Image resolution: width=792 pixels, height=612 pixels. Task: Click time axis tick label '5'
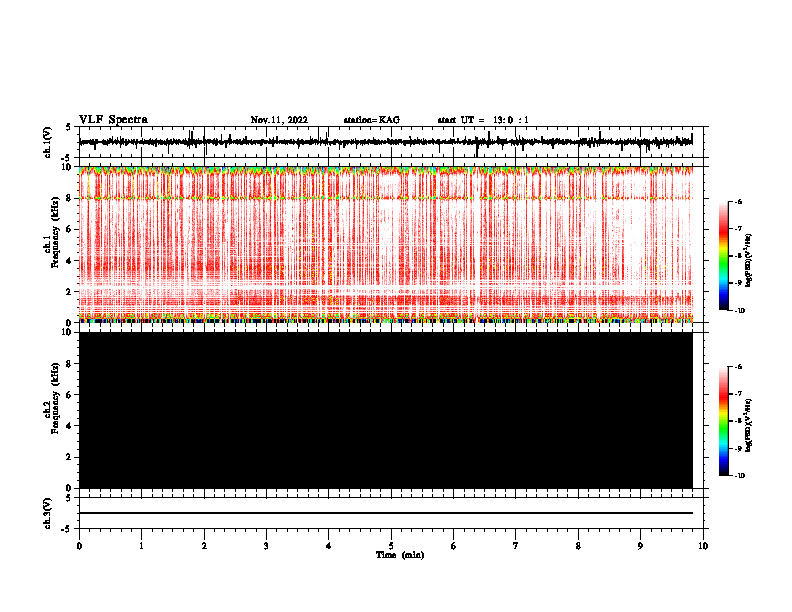coord(391,546)
